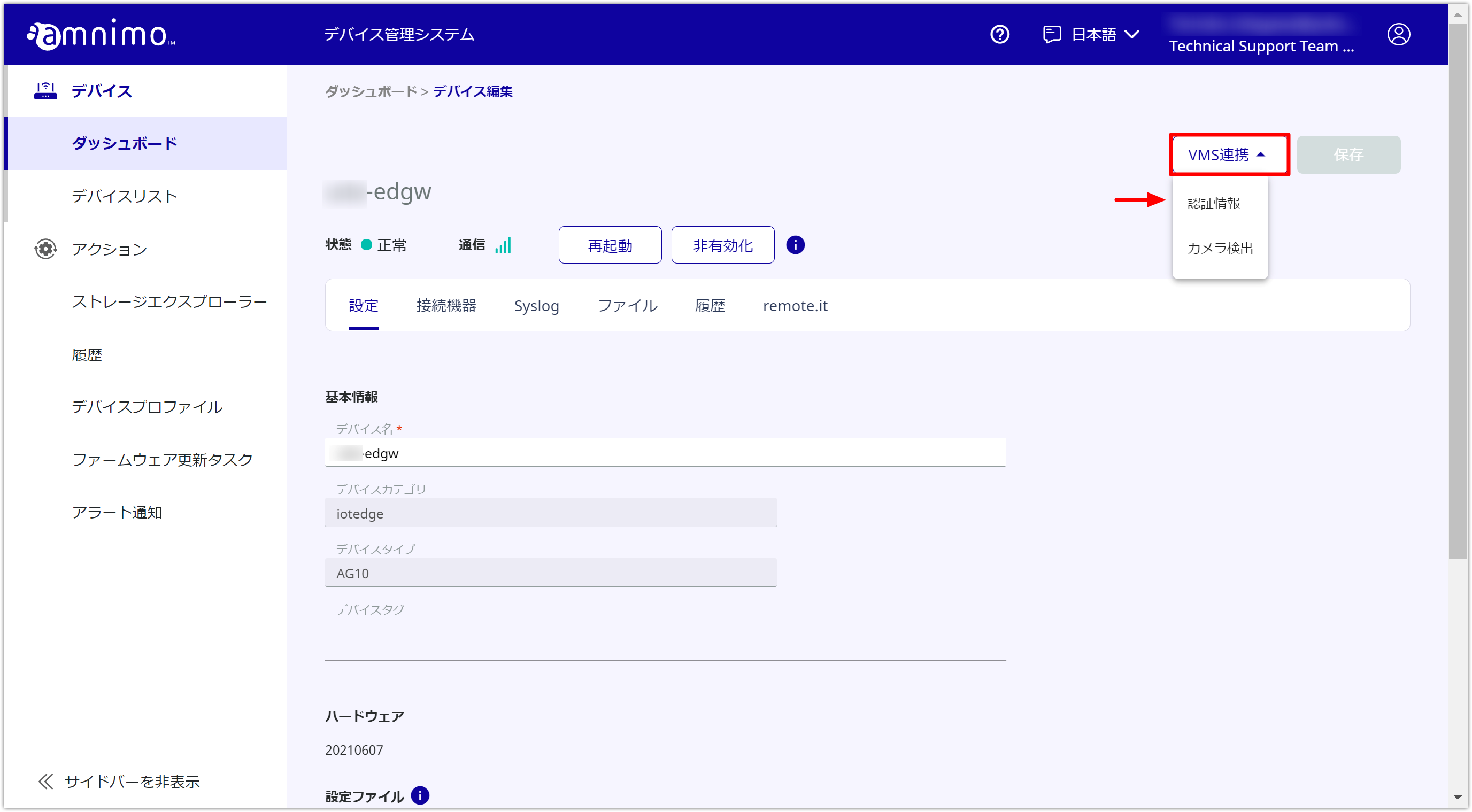Open アクション section in sidebar

point(109,249)
